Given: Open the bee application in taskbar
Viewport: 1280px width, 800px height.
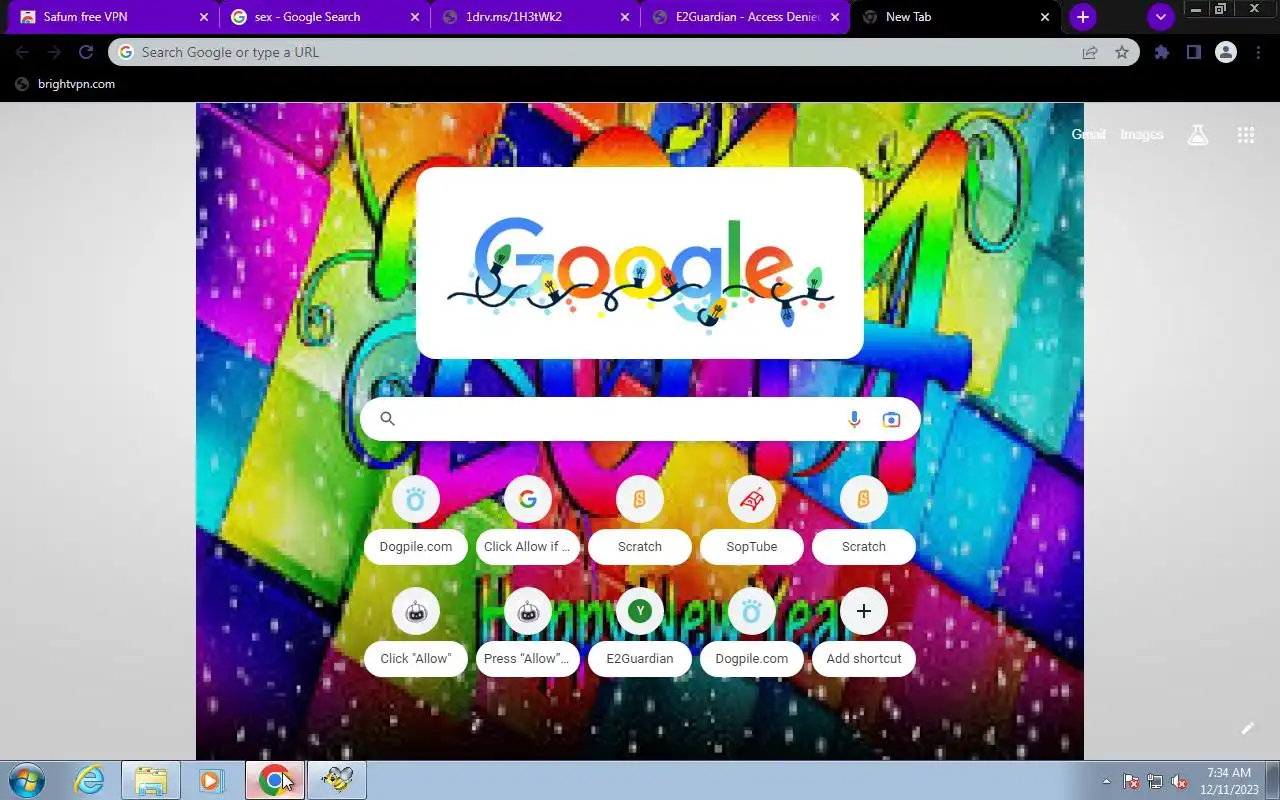Looking at the screenshot, I should [x=337, y=780].
